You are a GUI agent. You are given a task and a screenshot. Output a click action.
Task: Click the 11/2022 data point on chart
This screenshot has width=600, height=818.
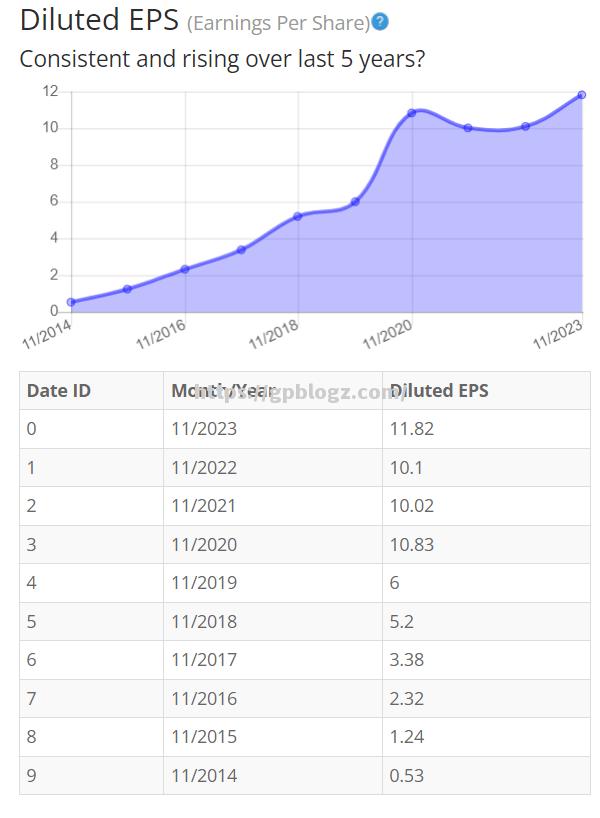tap(525, 126)
